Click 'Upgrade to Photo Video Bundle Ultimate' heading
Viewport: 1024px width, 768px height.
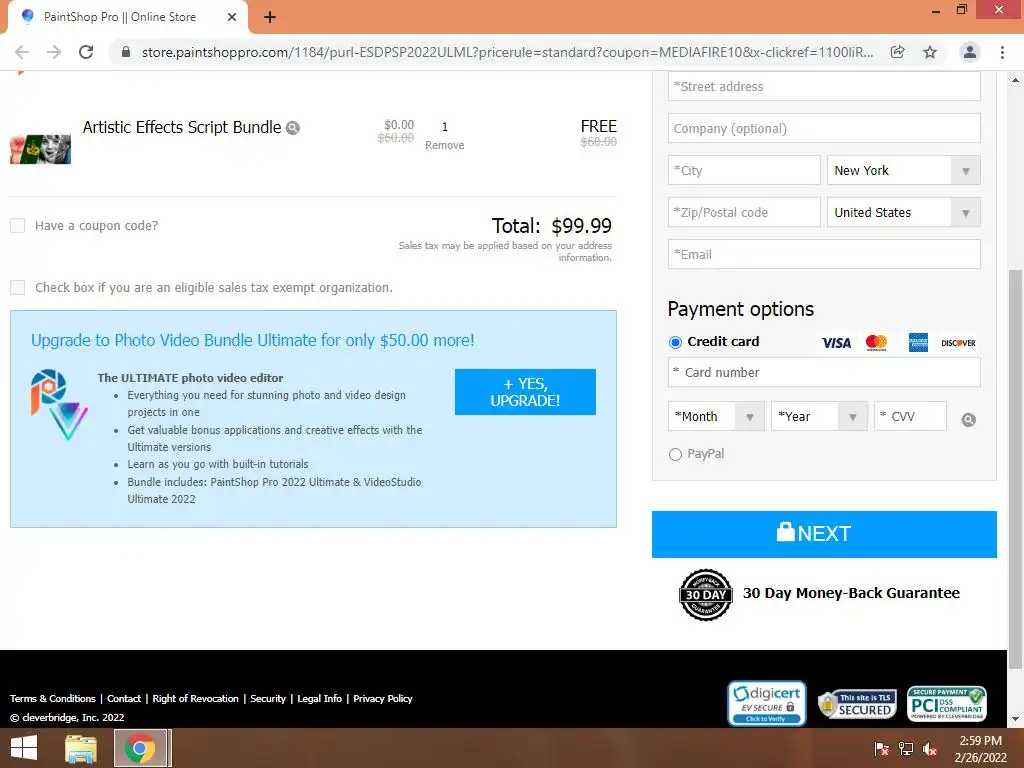pyautogui.click(x=253, y=340)
